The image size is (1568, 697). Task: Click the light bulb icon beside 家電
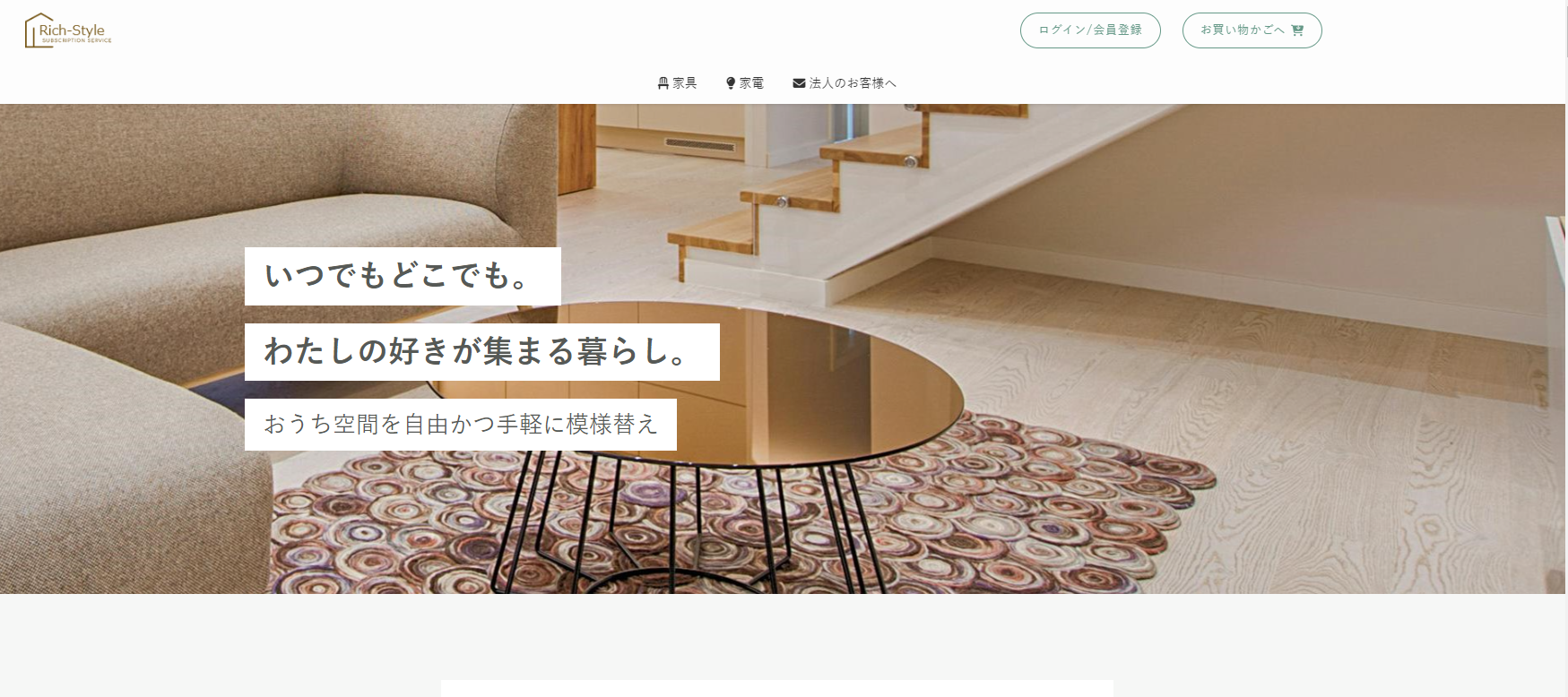(x=731, y=83)
